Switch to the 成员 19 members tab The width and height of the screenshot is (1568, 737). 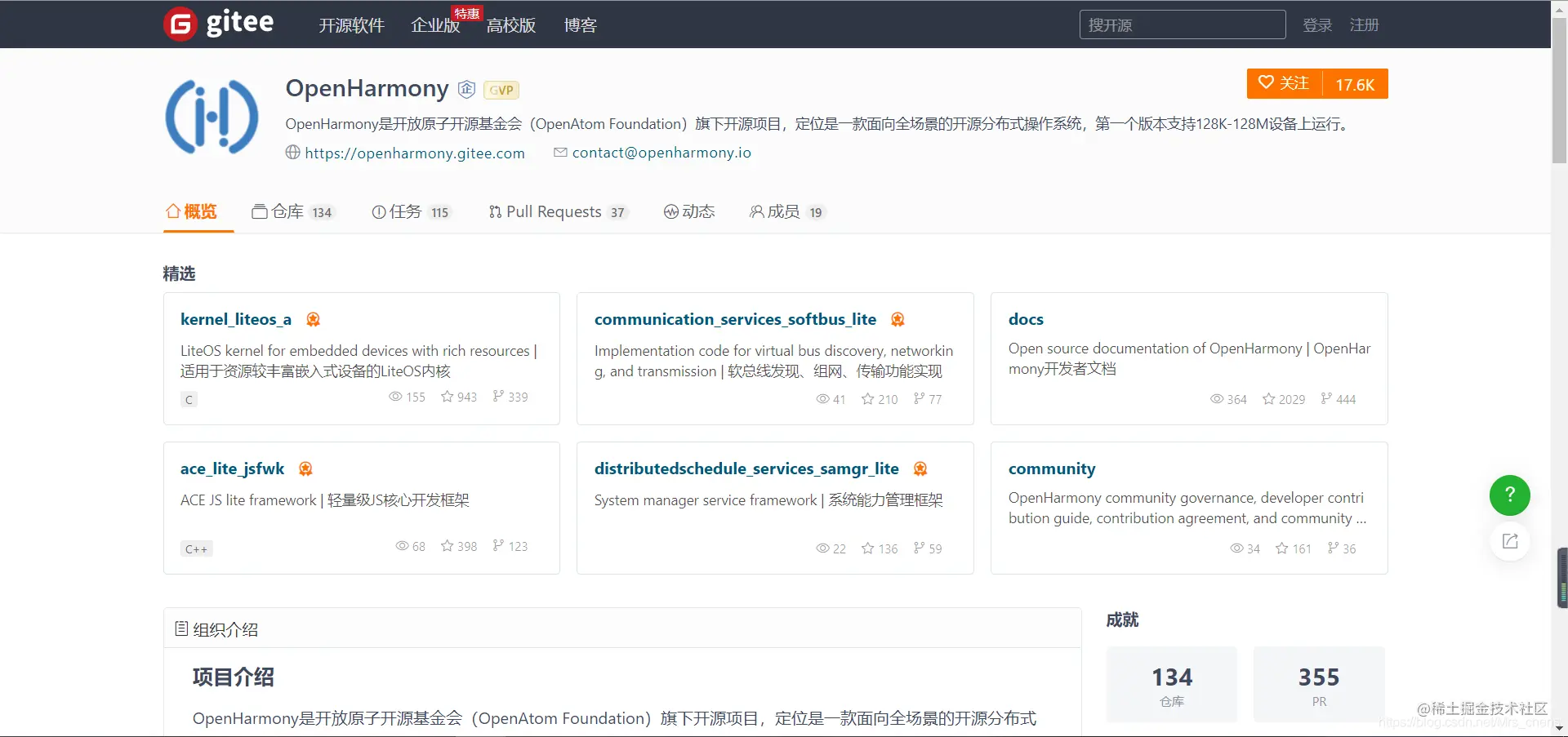(787, 211)
